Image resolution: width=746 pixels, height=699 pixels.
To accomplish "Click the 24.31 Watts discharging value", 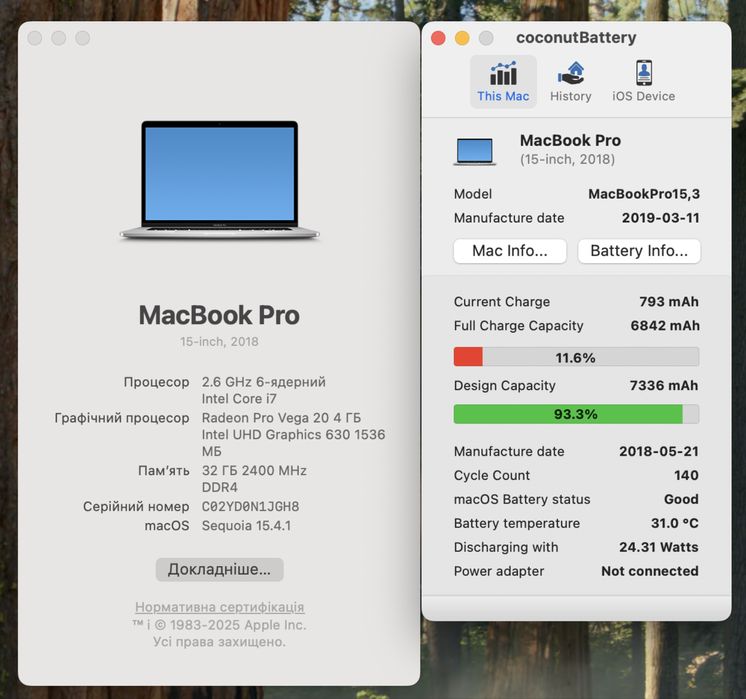I will click(658, 547).
